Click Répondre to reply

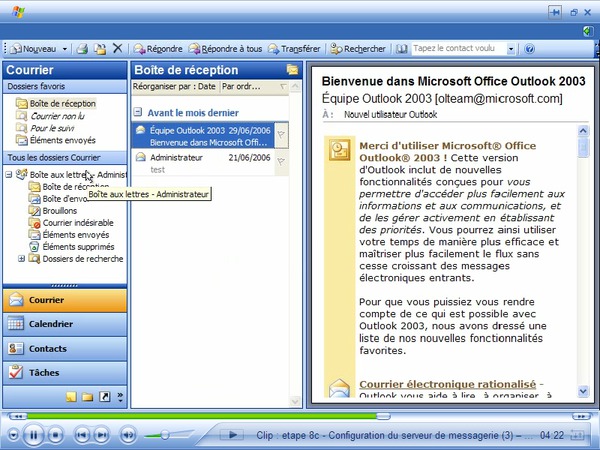158,49
